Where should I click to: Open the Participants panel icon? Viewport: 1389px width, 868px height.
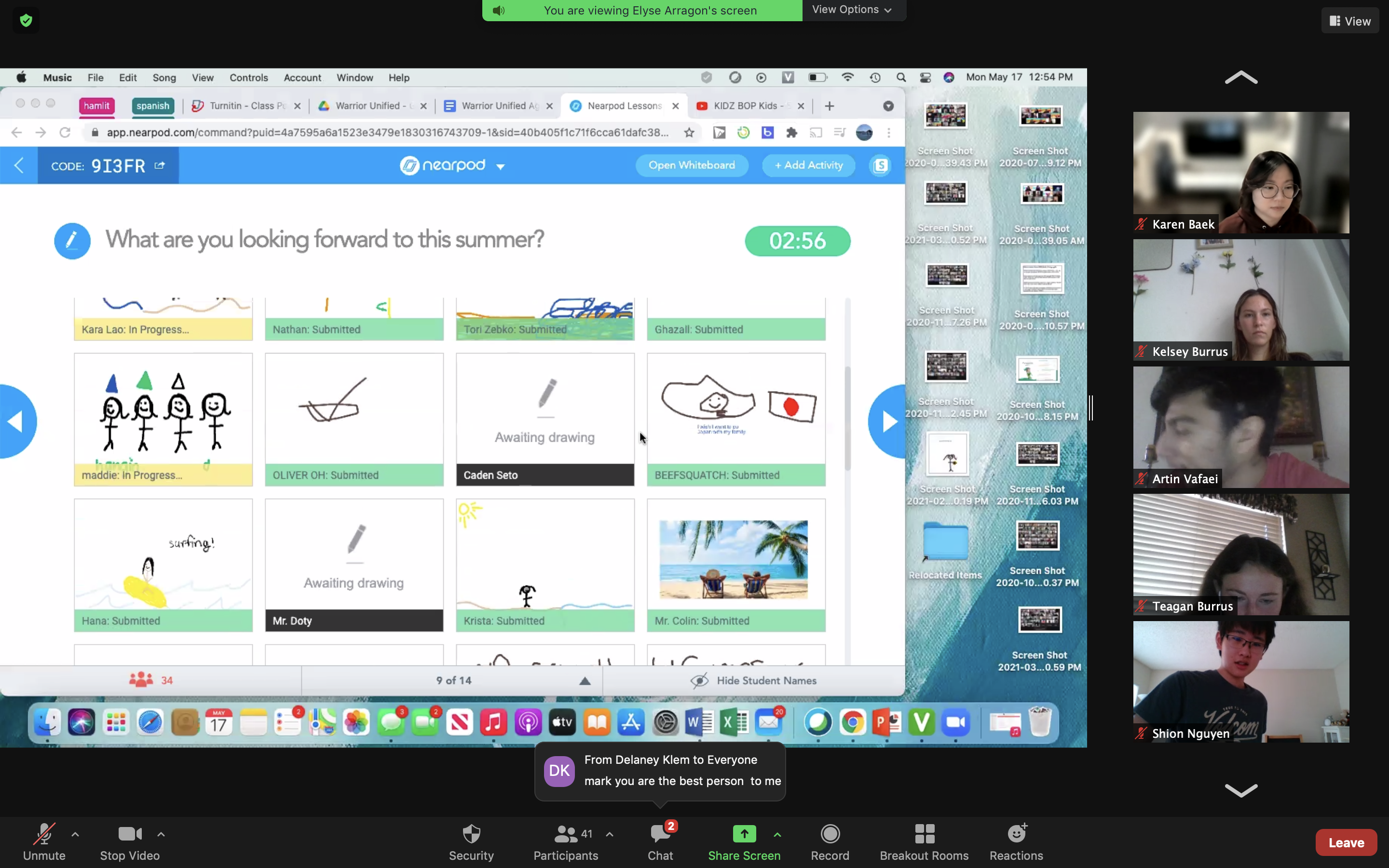point(565,834)
